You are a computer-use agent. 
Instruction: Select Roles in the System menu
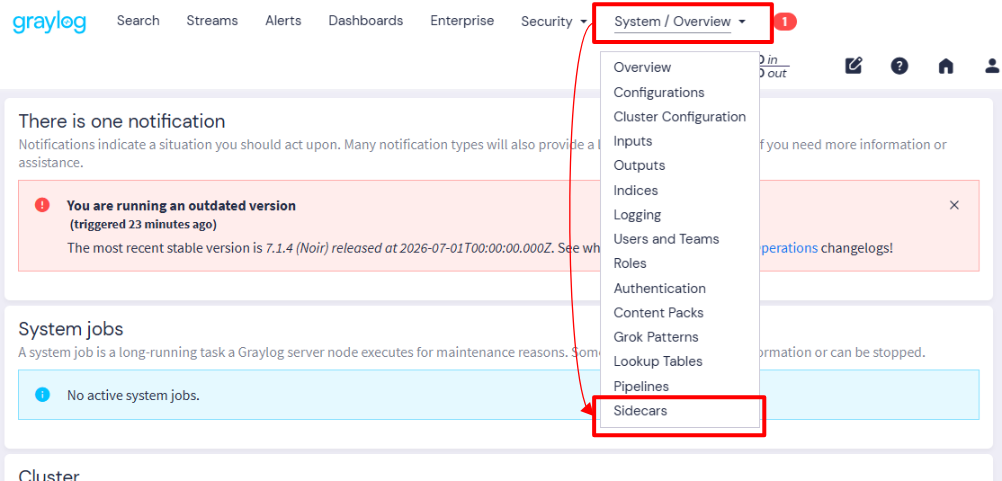point(629,263)
